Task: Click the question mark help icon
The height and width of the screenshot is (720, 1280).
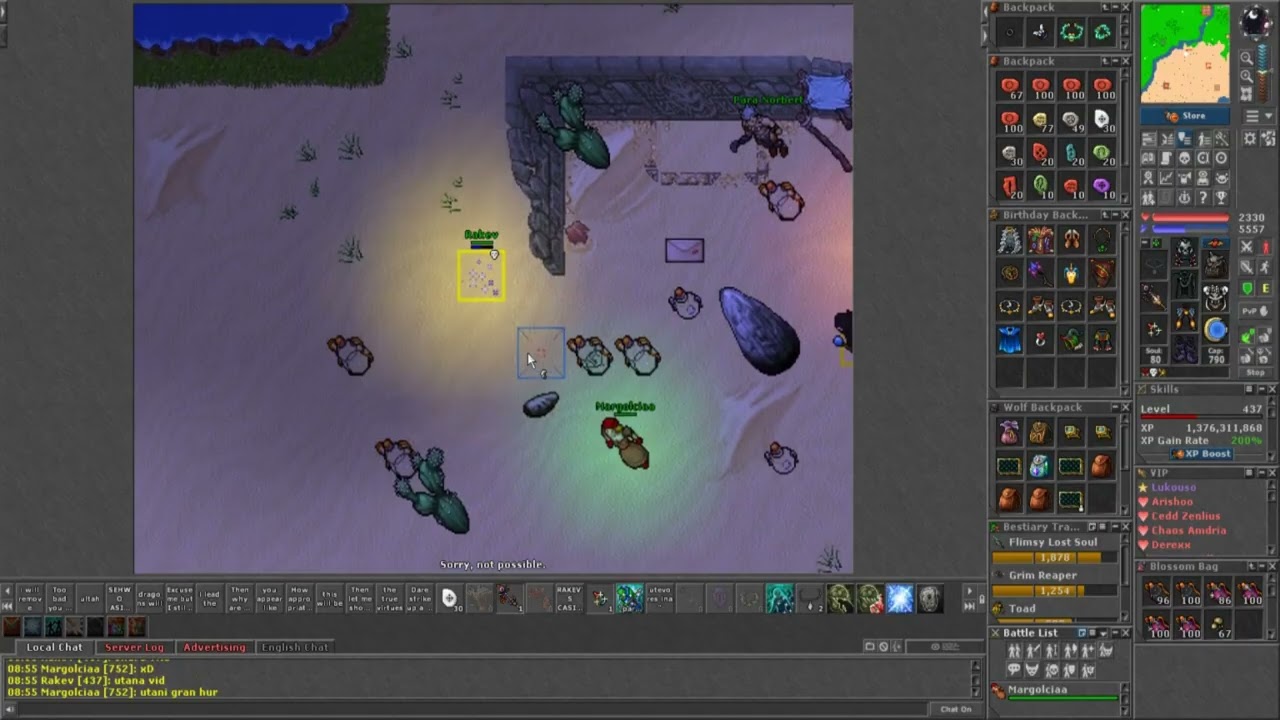Action: [x=1203, y=197]
